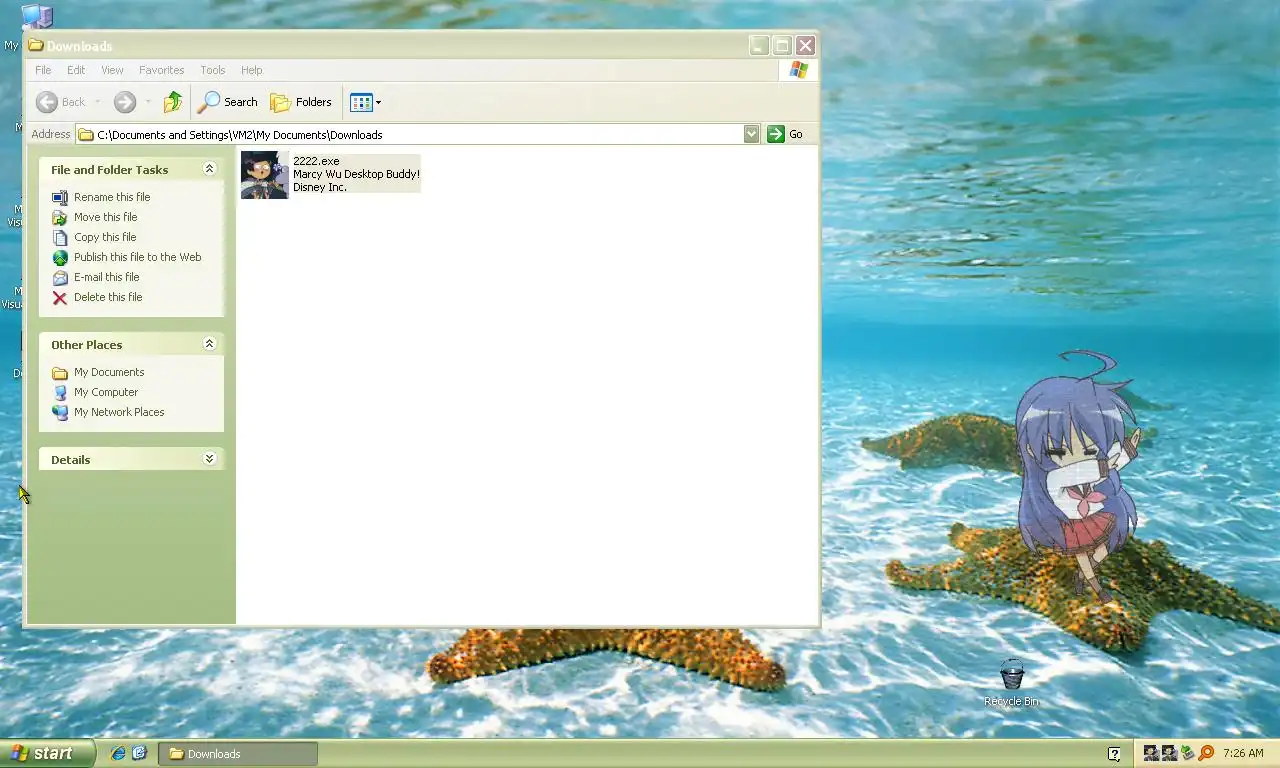Open the Views dropdown button

coord(365,102)
